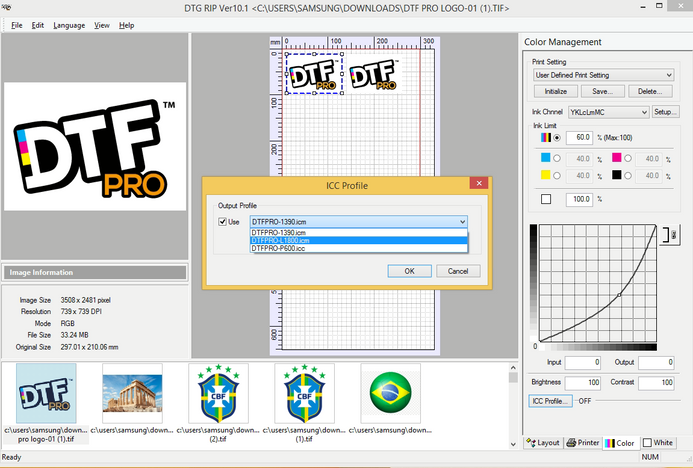Uncheck the Use checkbox in ICC Profile

click(222, 222)
